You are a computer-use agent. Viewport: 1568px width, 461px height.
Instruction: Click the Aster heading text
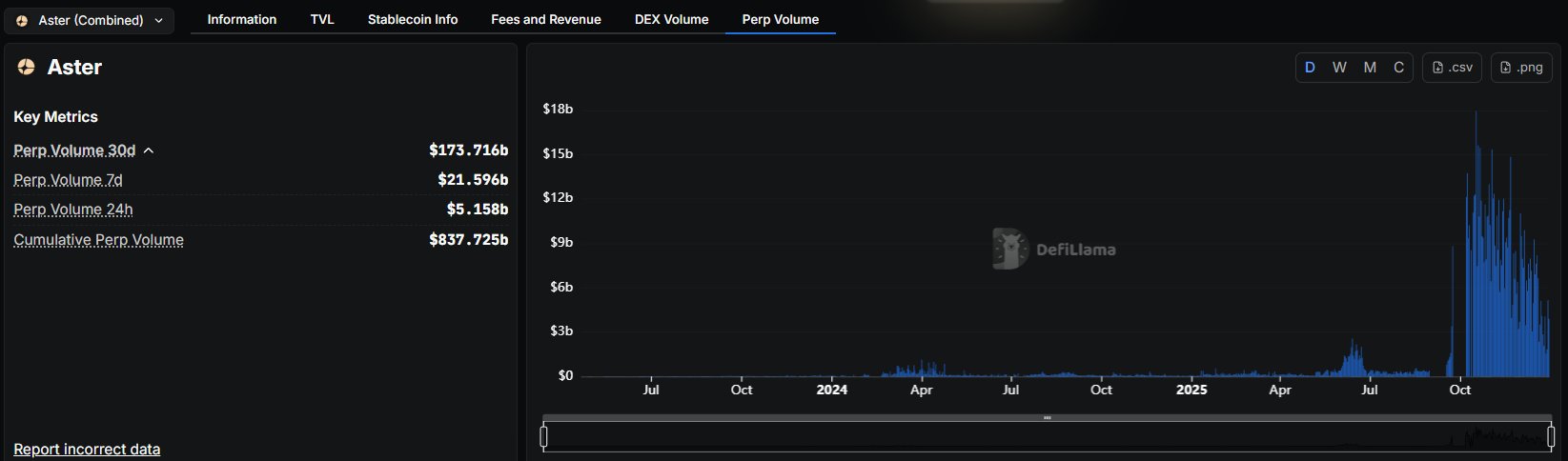[74, 68]
